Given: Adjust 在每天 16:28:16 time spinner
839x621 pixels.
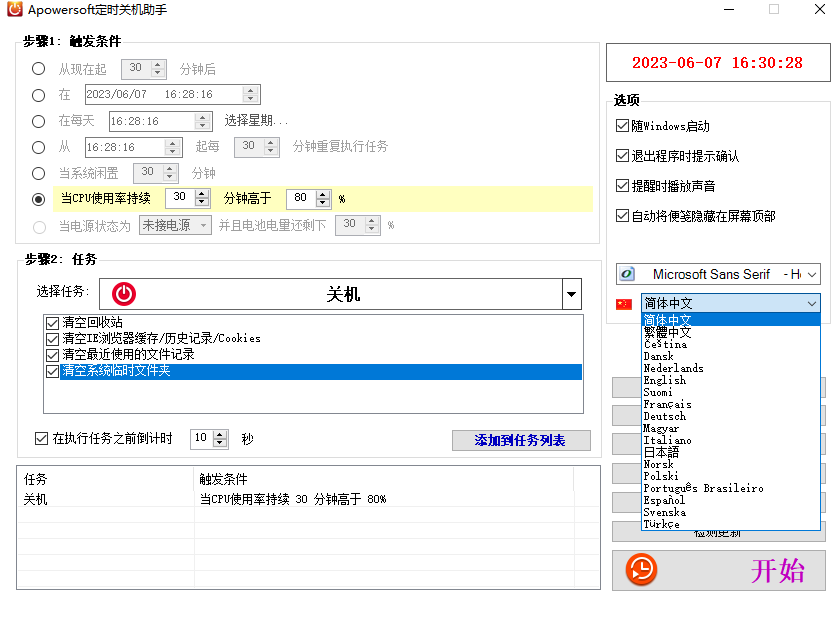Looking at the screenshot, I should click(202, 121).
